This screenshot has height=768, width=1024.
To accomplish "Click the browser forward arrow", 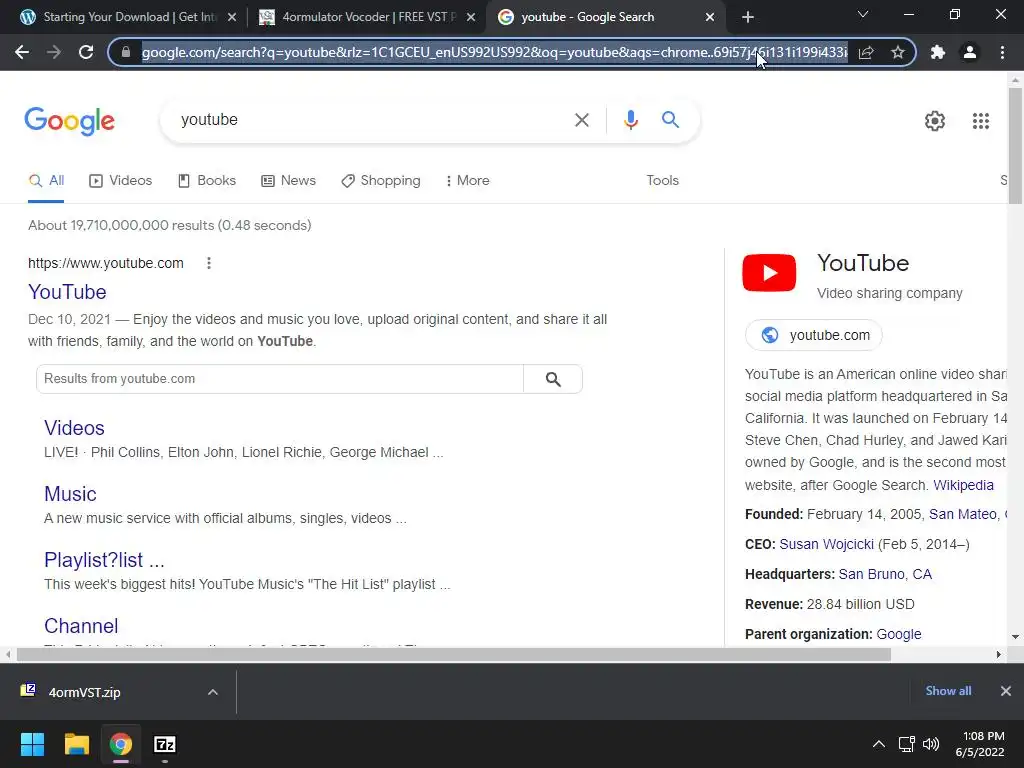I will pos(54,52).
